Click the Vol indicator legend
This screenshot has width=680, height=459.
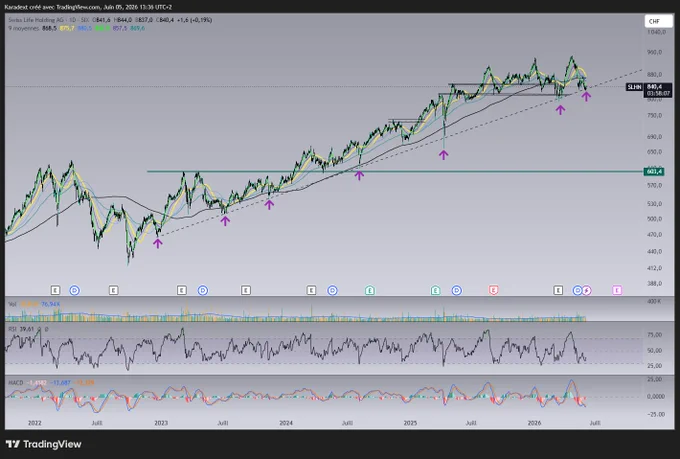point(12,304)
